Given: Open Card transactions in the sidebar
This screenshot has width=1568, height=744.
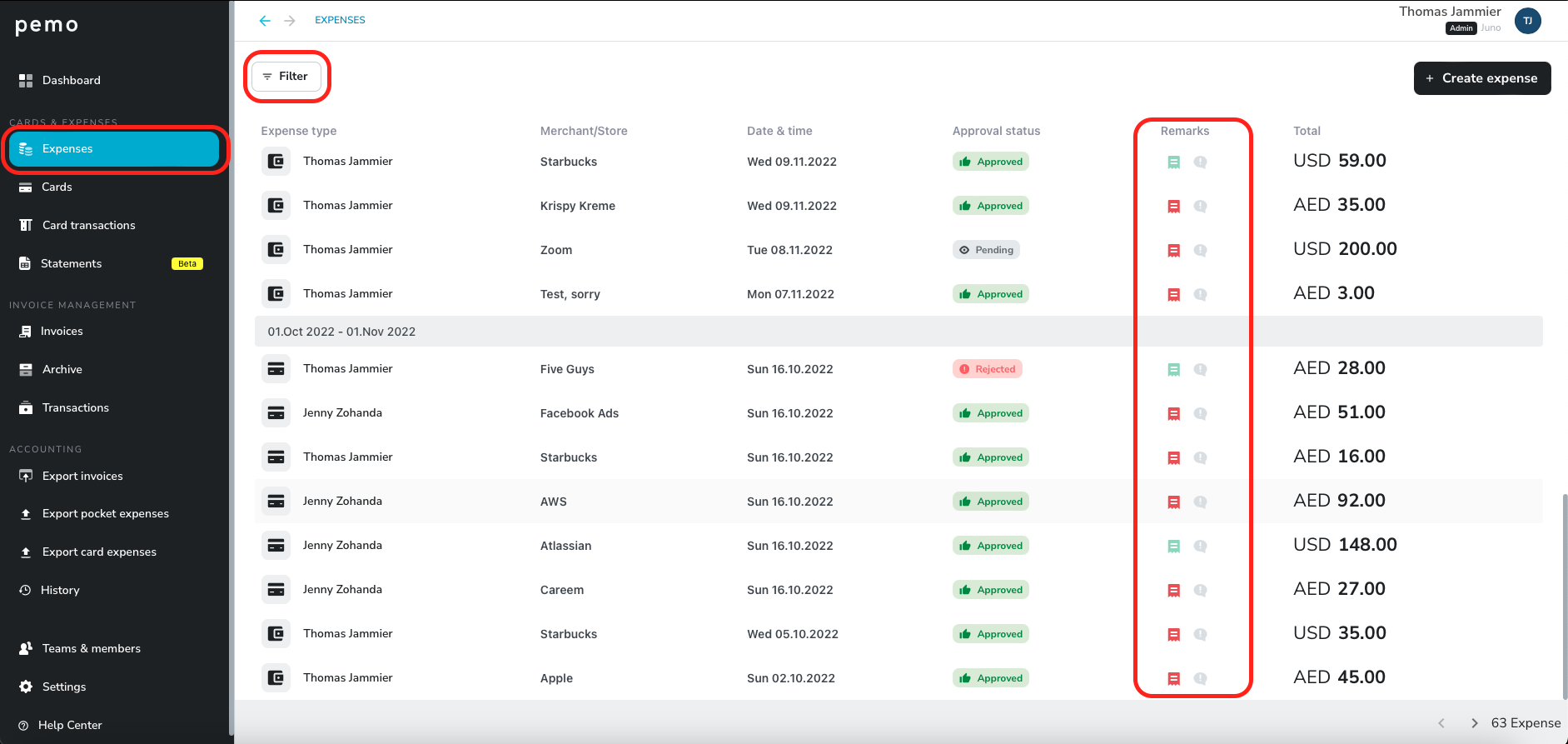Looking at the screenshot, I should [x=88, y=226].
